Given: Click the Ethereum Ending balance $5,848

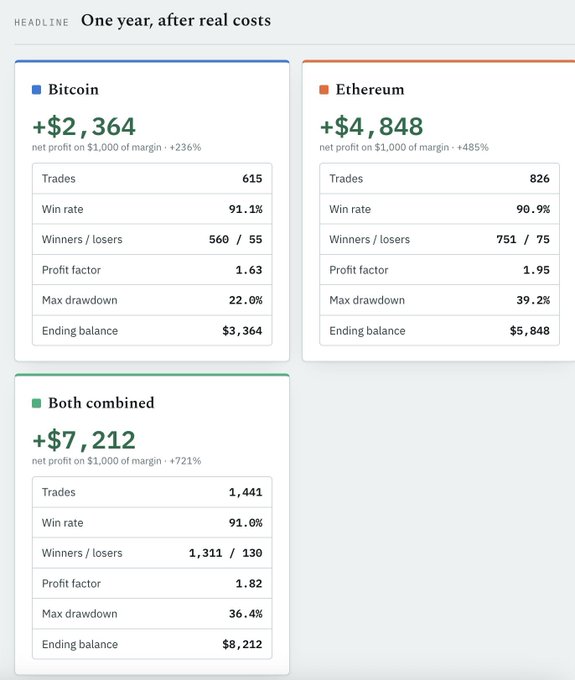Looking at the screenshot, I should [530, 331].
